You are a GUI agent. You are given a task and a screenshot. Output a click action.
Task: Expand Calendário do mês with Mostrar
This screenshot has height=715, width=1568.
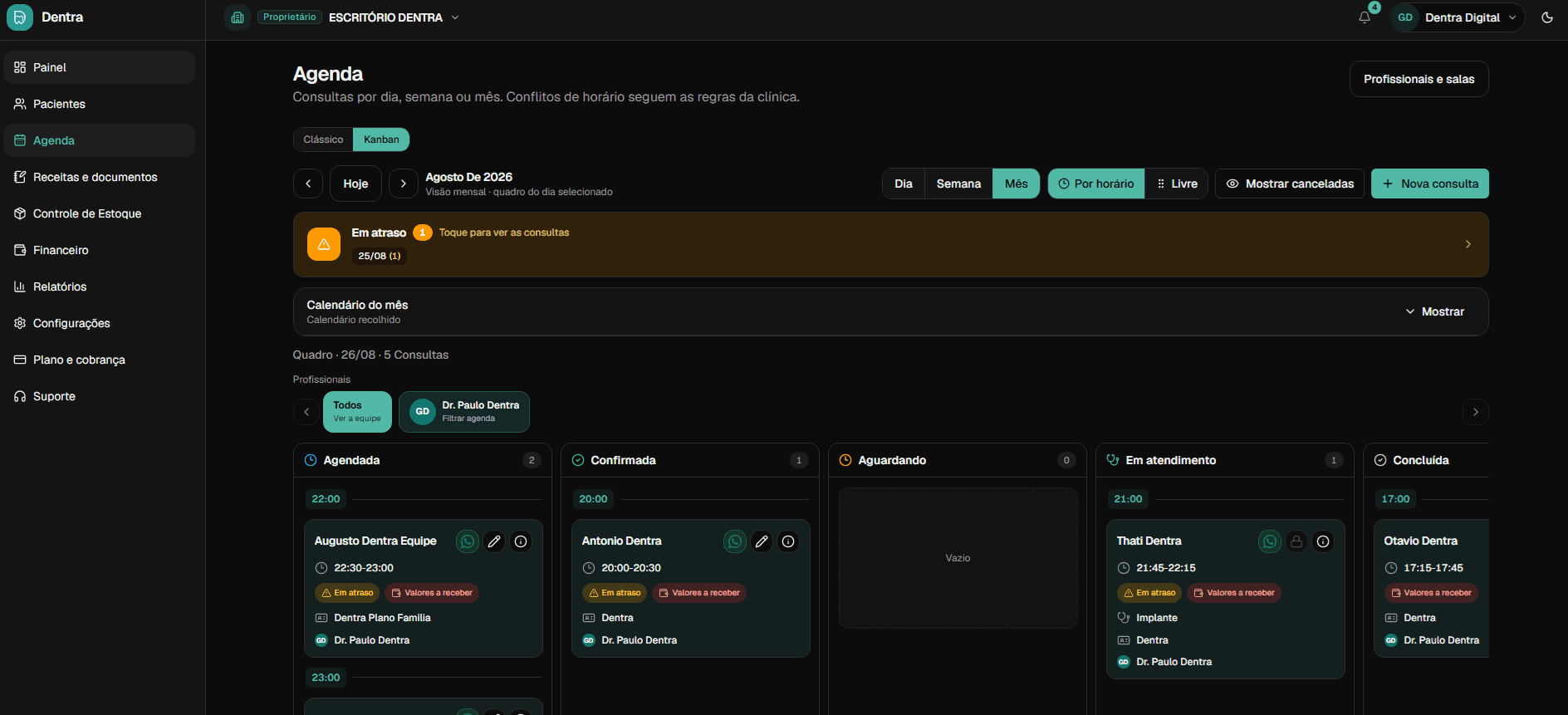pyautogui.click(x=1435, y=311)
